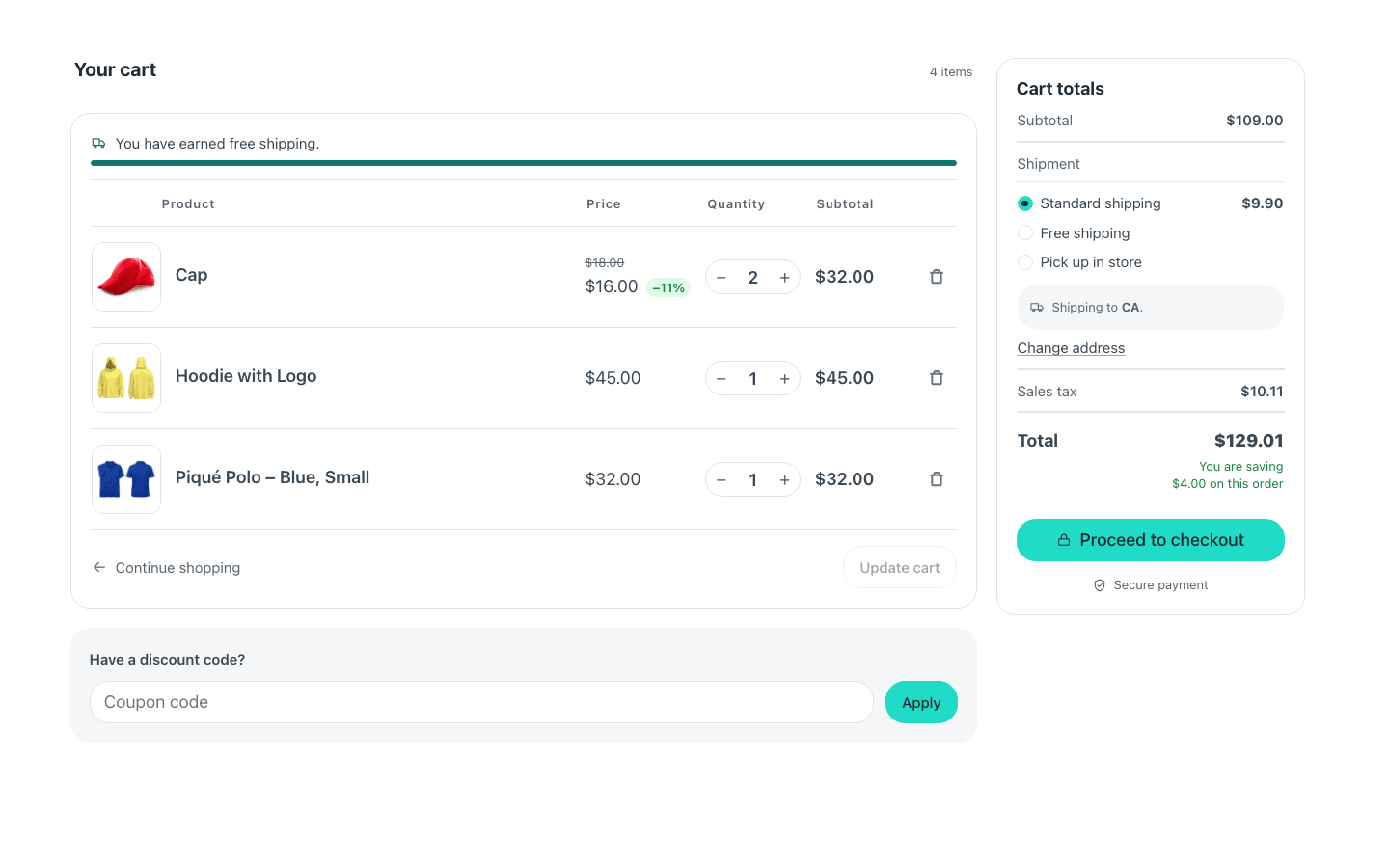The width and height of the screenshot is (1389, 868).
Task: Go back via Continue shopping link
Action: [x=166, y=568]
